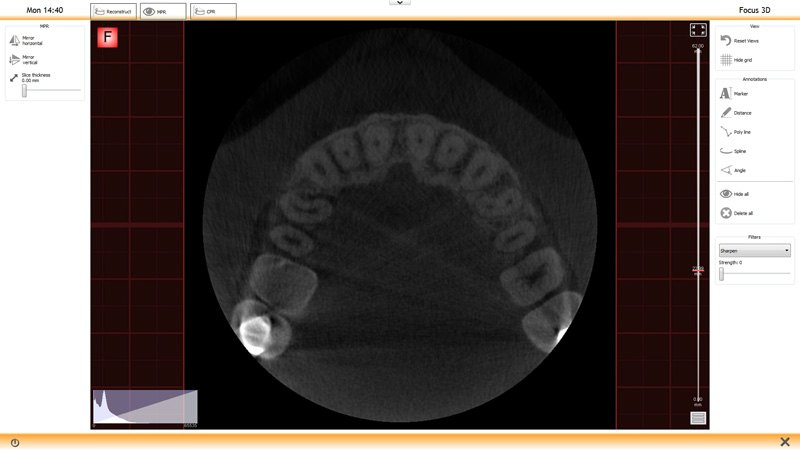Click the Mirror horizontal icon

coord(14,41)
